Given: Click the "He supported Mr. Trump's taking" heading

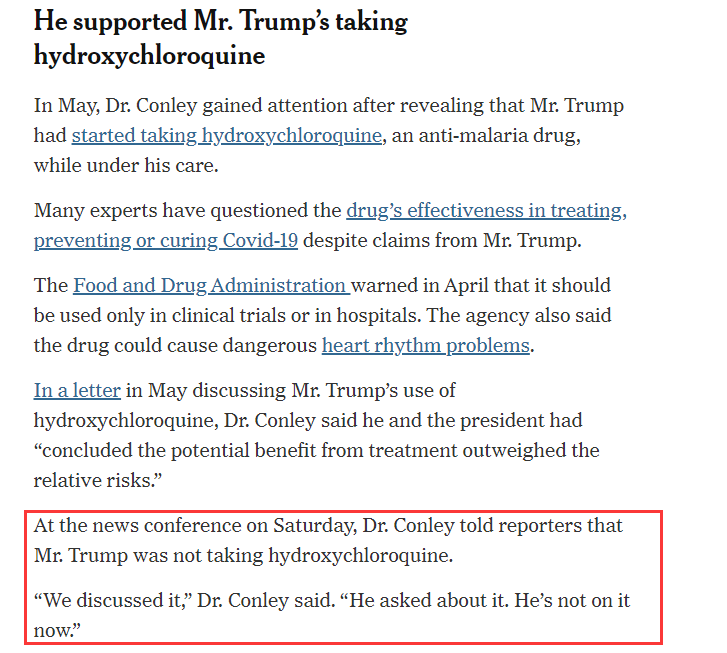Looking at the screenshot, I should point(221,22).
